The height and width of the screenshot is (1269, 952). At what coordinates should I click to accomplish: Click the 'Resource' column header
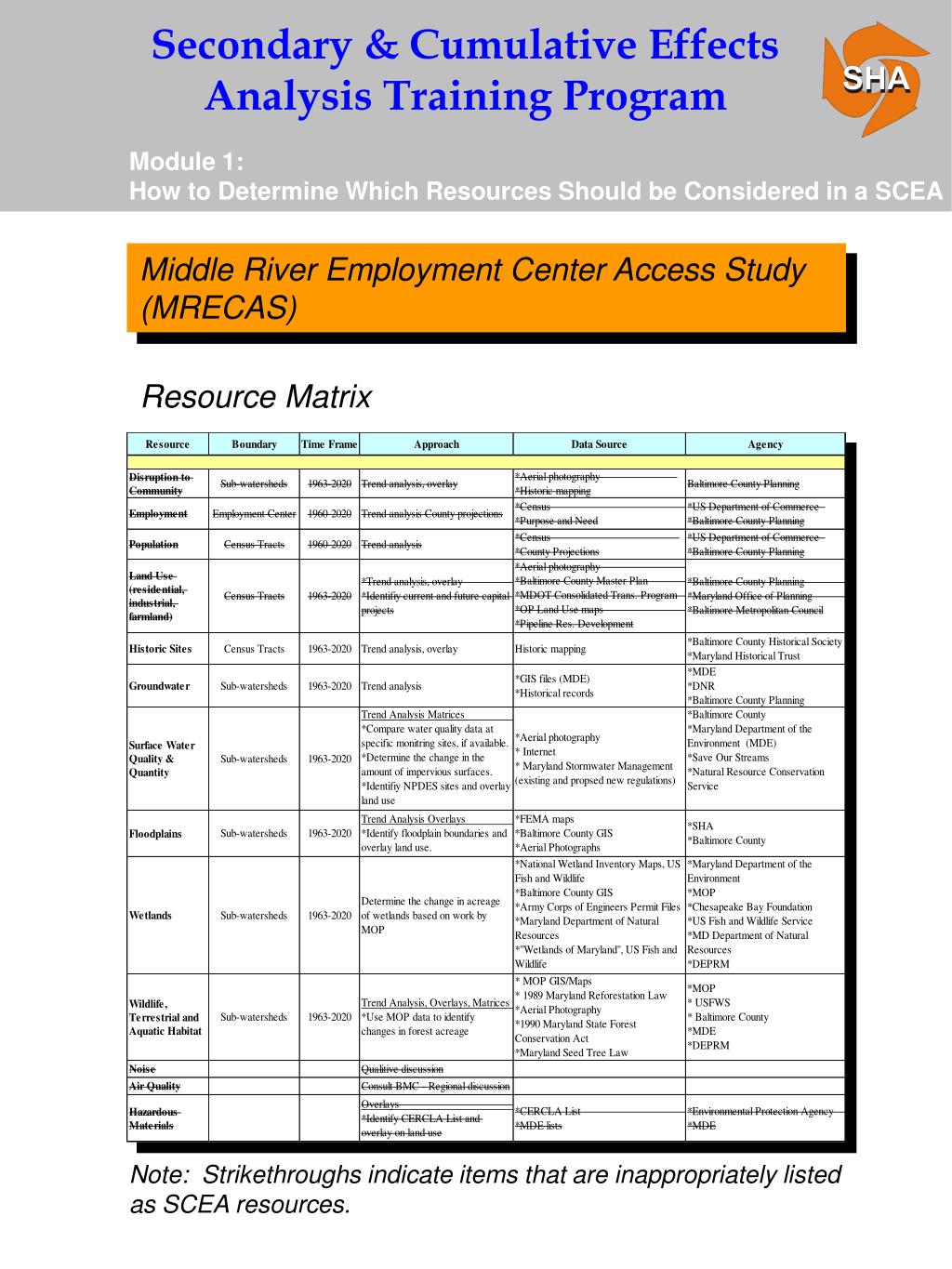[x=167, y=444]
